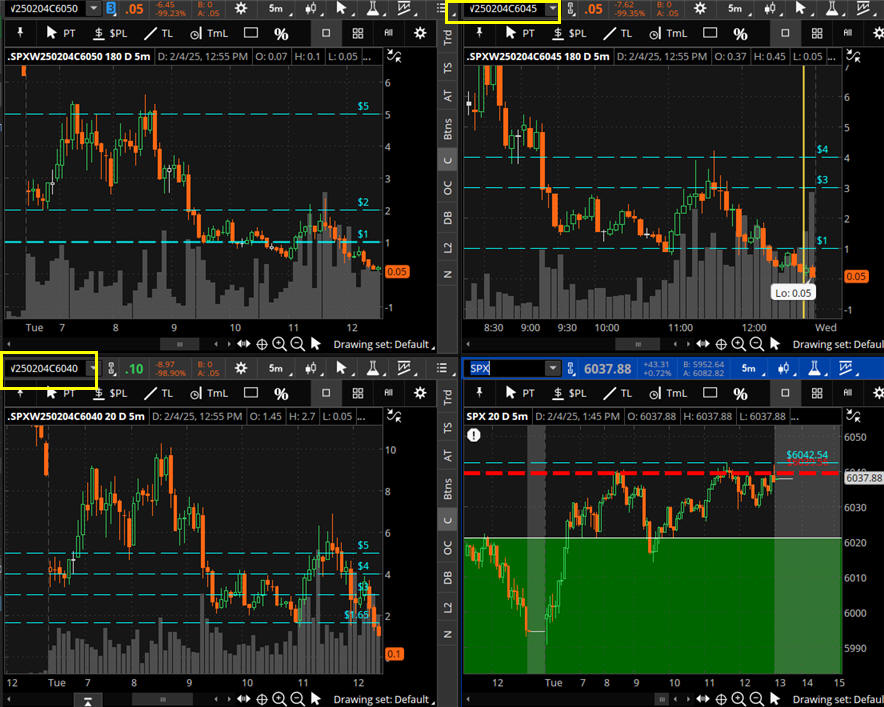Choose the $PL price level tool in C6045 panel
The image size is (884, 707).
568,32
